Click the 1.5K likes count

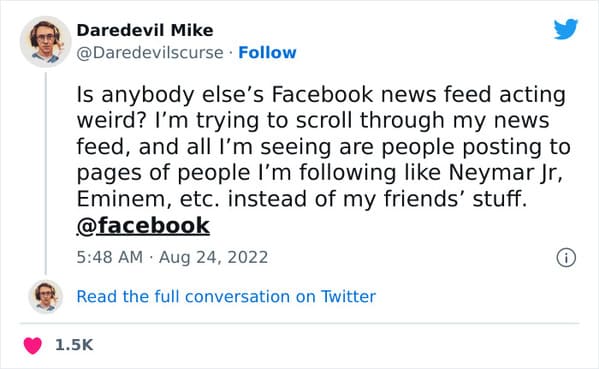click(x=74, y=345)
